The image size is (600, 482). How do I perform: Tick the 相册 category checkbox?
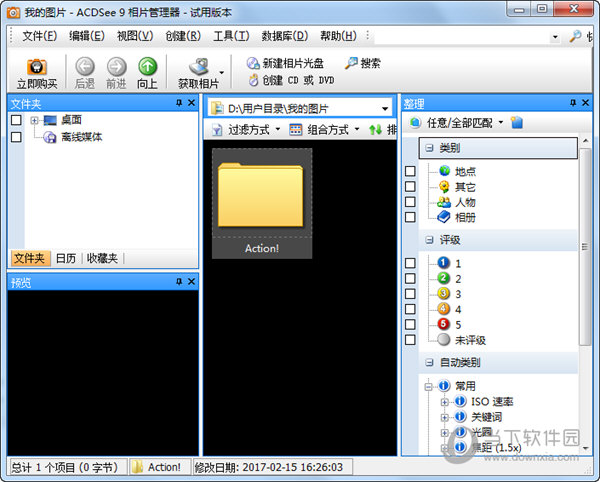(410, 217)
